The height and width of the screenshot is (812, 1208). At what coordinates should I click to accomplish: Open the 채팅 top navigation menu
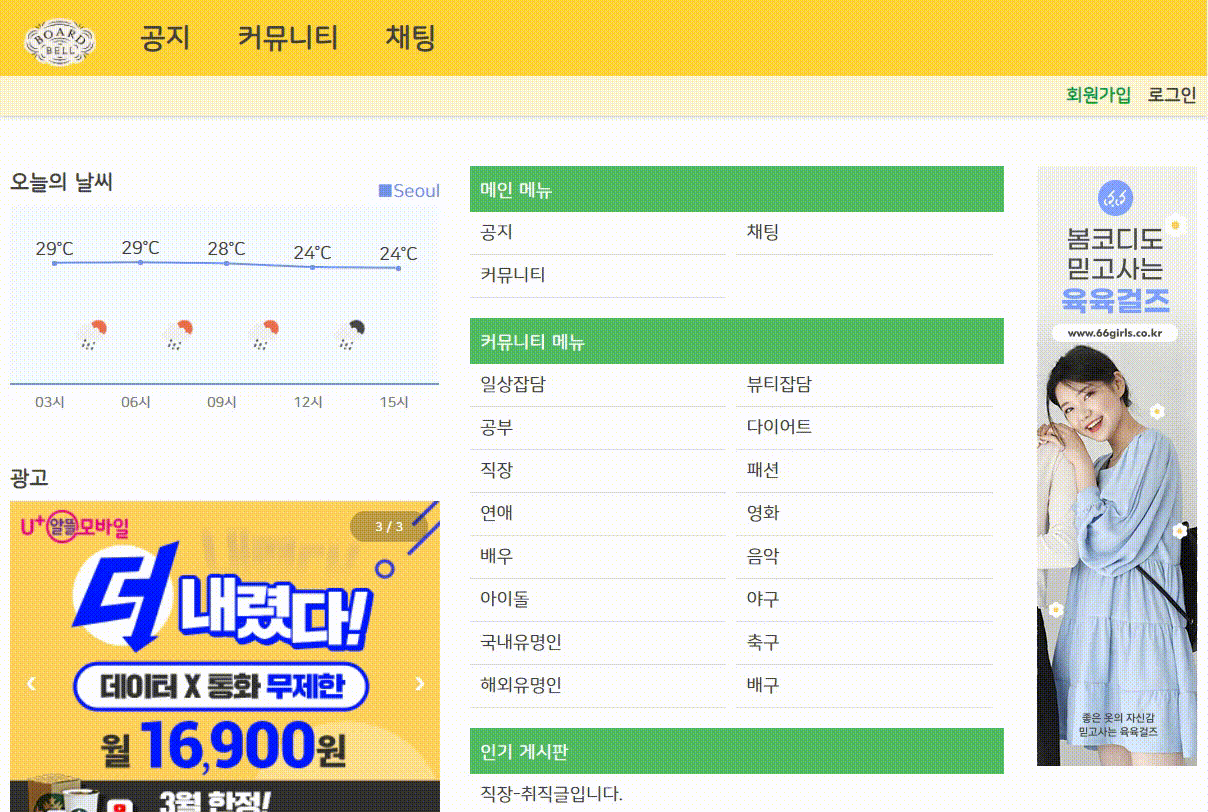[411, 38]
